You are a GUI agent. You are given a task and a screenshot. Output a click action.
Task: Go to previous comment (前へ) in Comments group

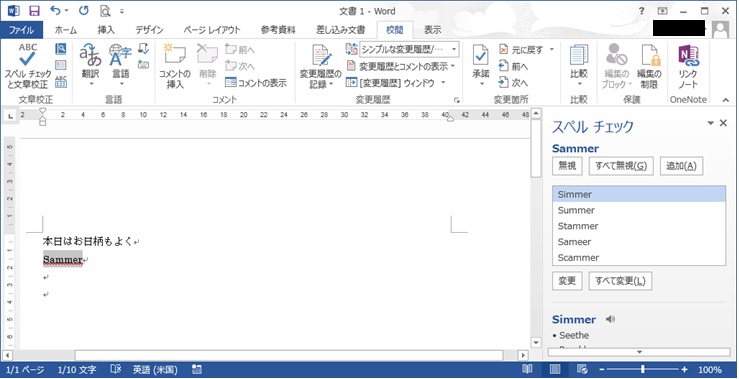click(240, 50)
